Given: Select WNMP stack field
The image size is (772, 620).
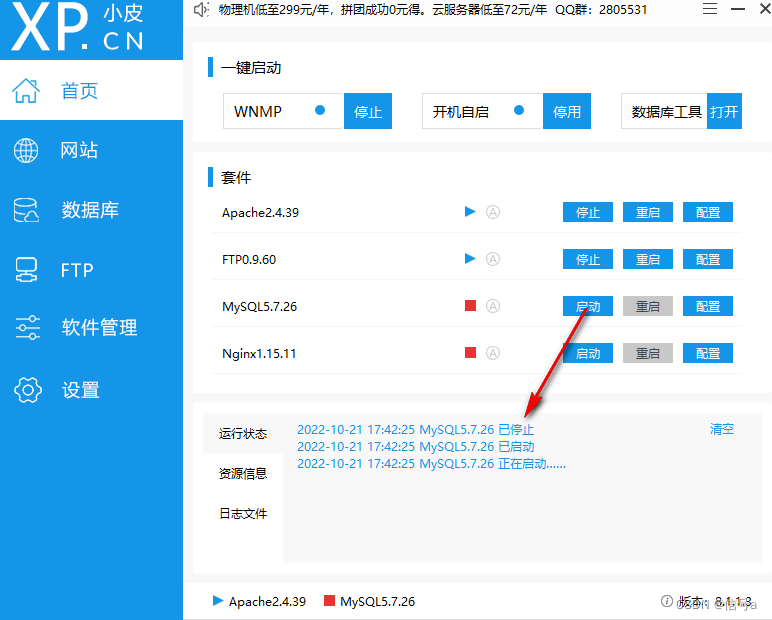Looking at the screenshot, I should [283, 111].
